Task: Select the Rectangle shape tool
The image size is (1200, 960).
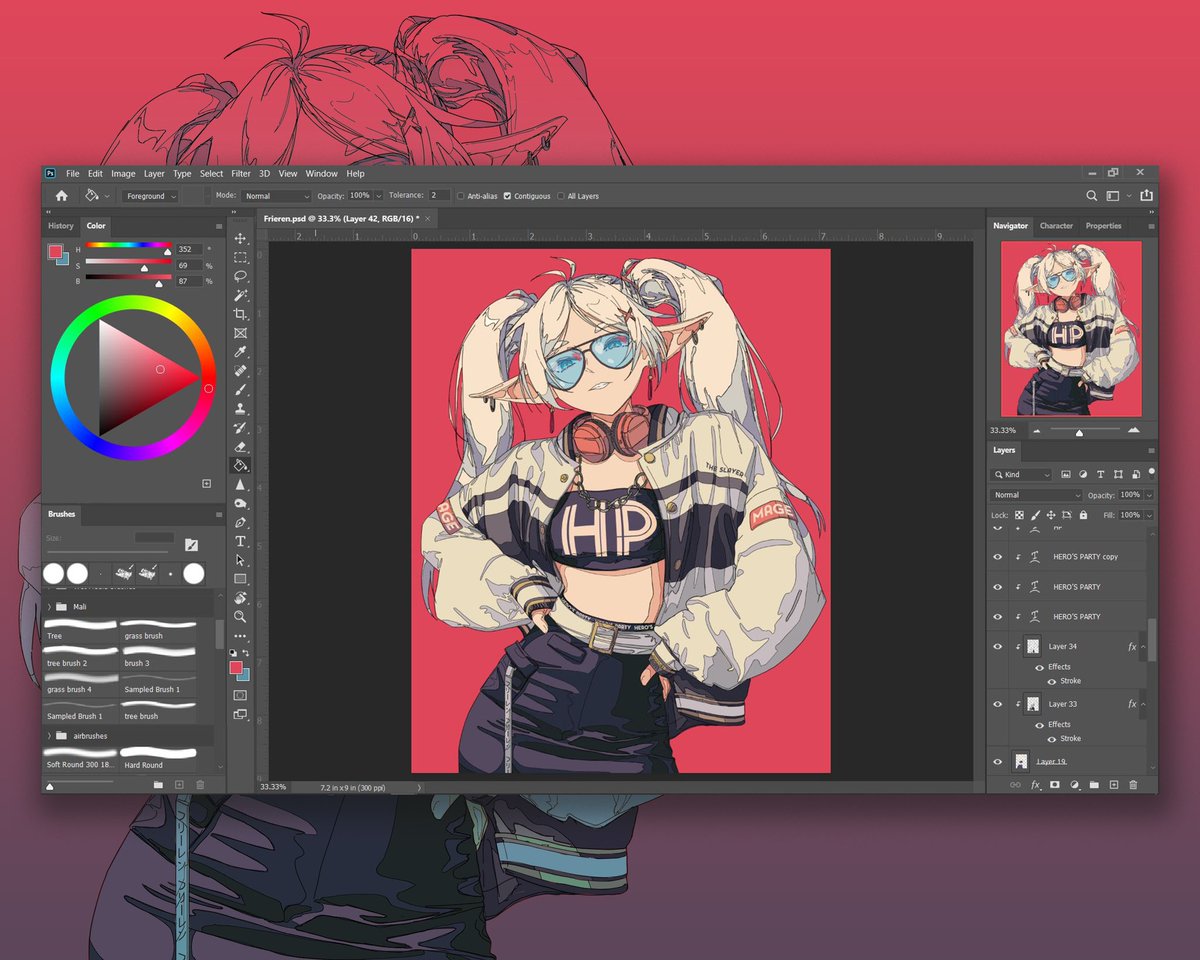Action: (x=240, y=580)
